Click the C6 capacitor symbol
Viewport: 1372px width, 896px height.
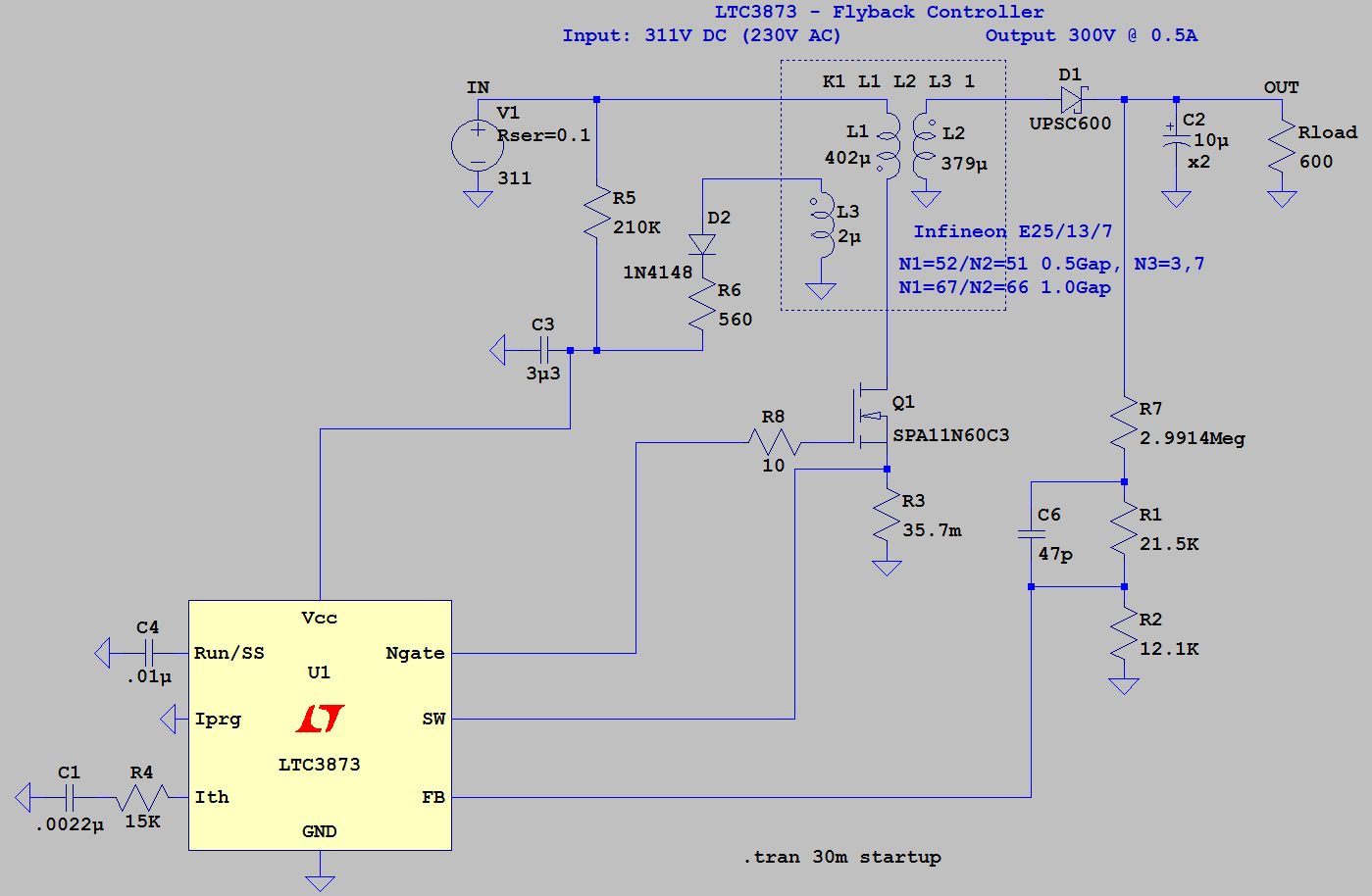click(1031, 534)
